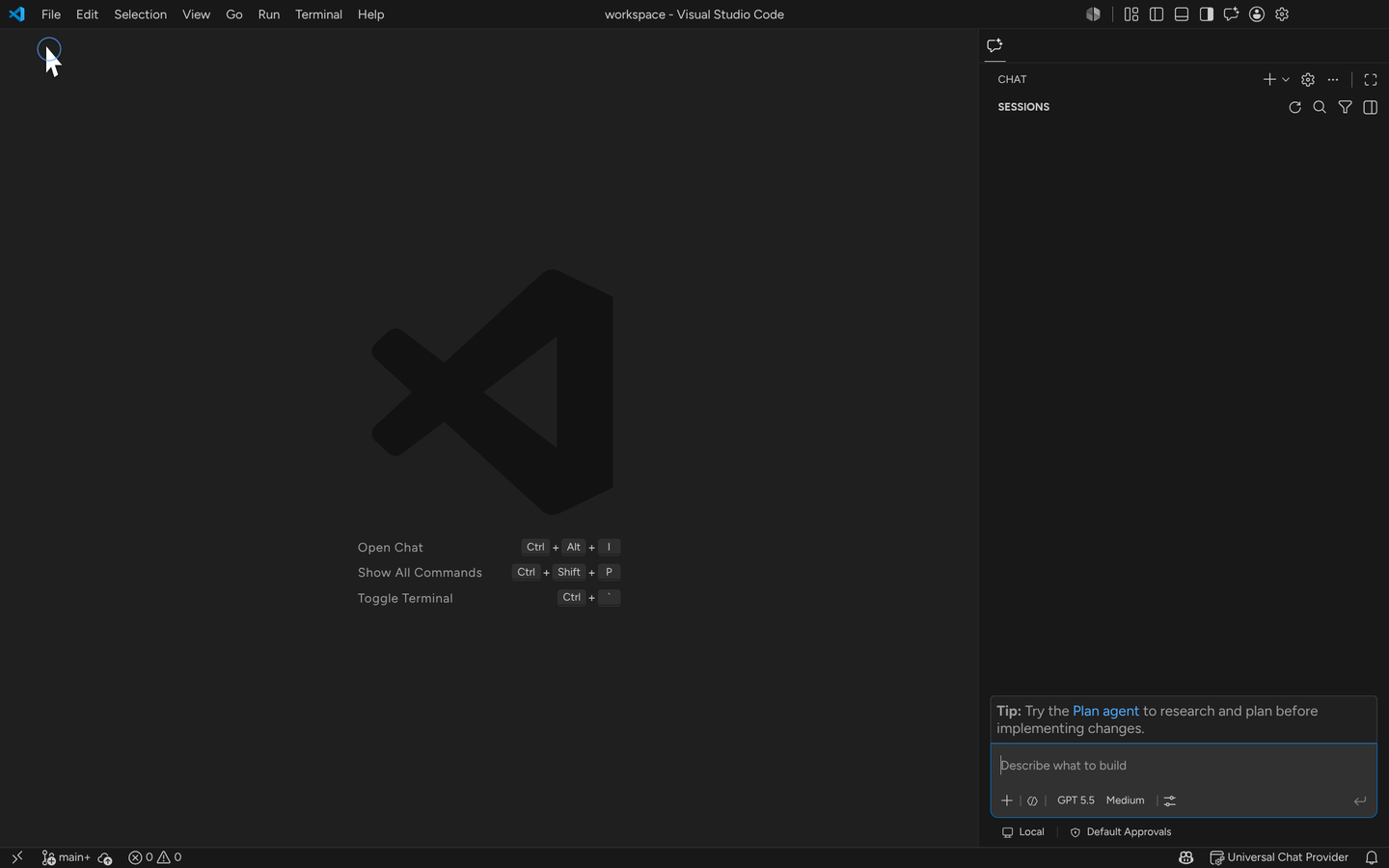Click the Copilot status icon

[1186, 857]
